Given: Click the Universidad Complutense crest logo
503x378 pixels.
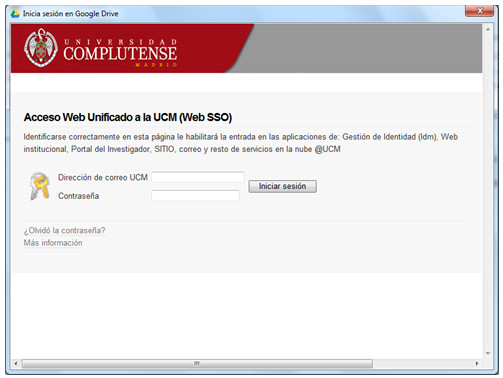Looking at the screenshot, I should point(41,48).
